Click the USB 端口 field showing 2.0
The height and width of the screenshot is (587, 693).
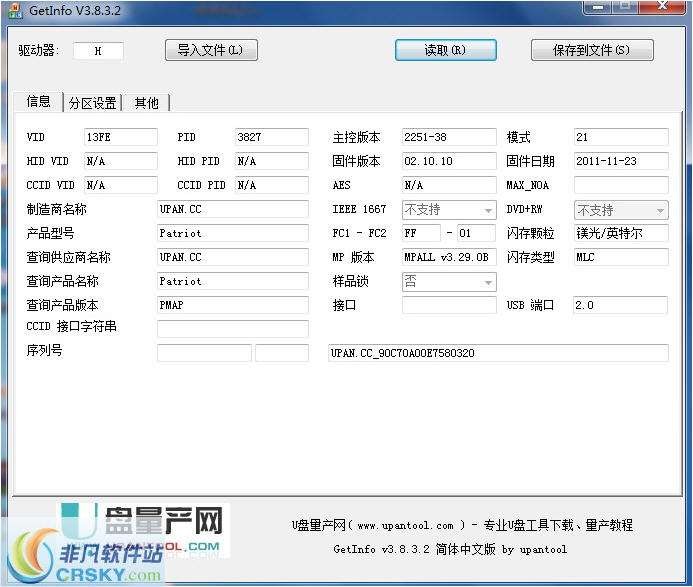pos(620,305)
